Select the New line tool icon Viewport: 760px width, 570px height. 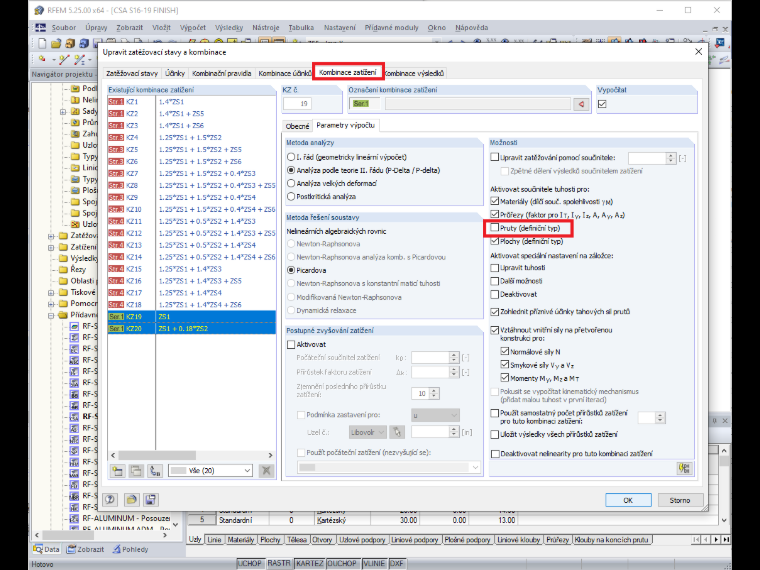(x=63, y=60)
